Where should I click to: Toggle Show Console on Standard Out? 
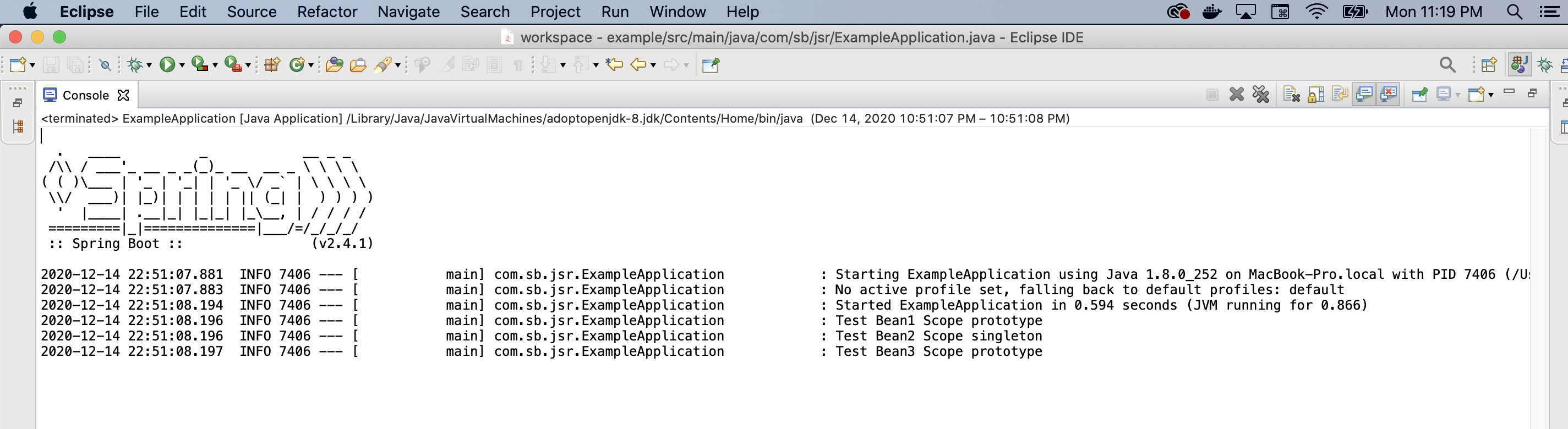click(x=1364, y=94)
